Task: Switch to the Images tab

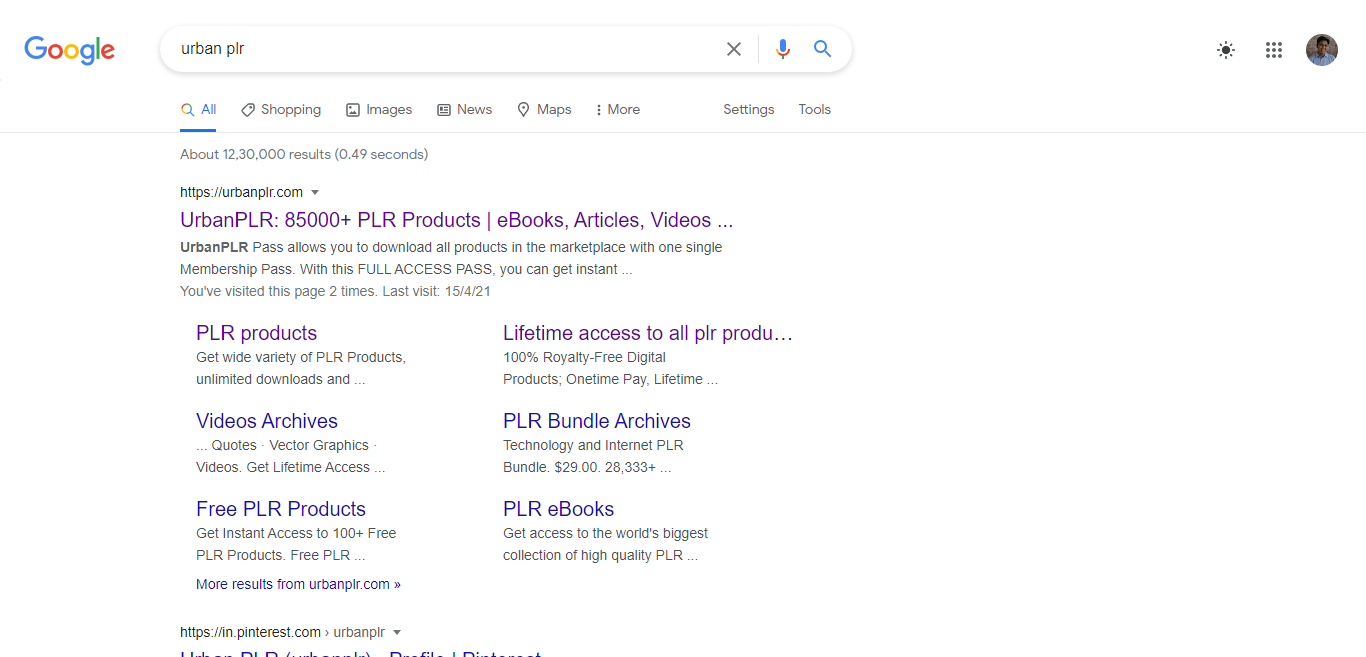Action: point(379,110)
